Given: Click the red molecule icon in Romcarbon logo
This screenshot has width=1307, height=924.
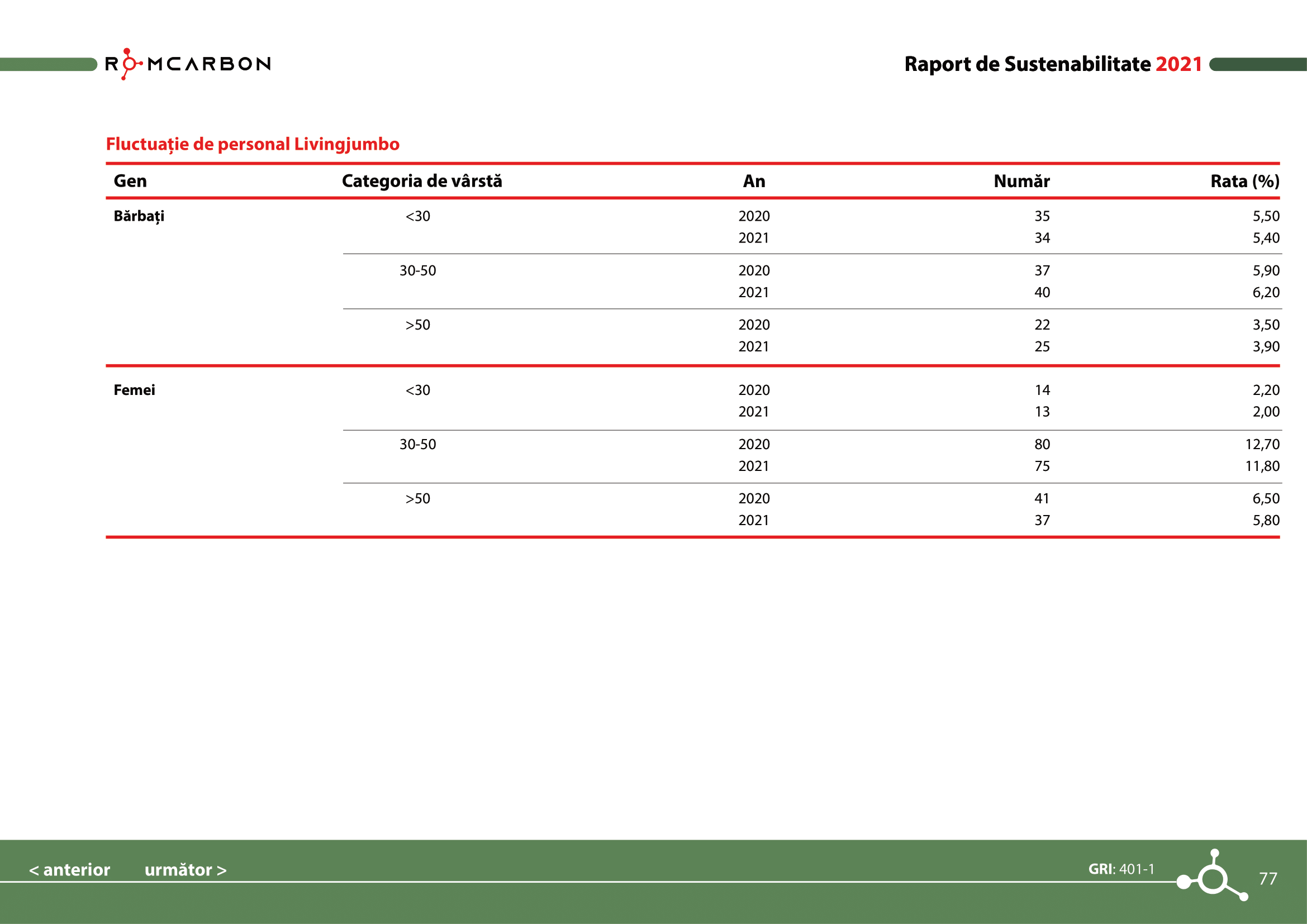Looking at the screenshot, I should 129,64.
